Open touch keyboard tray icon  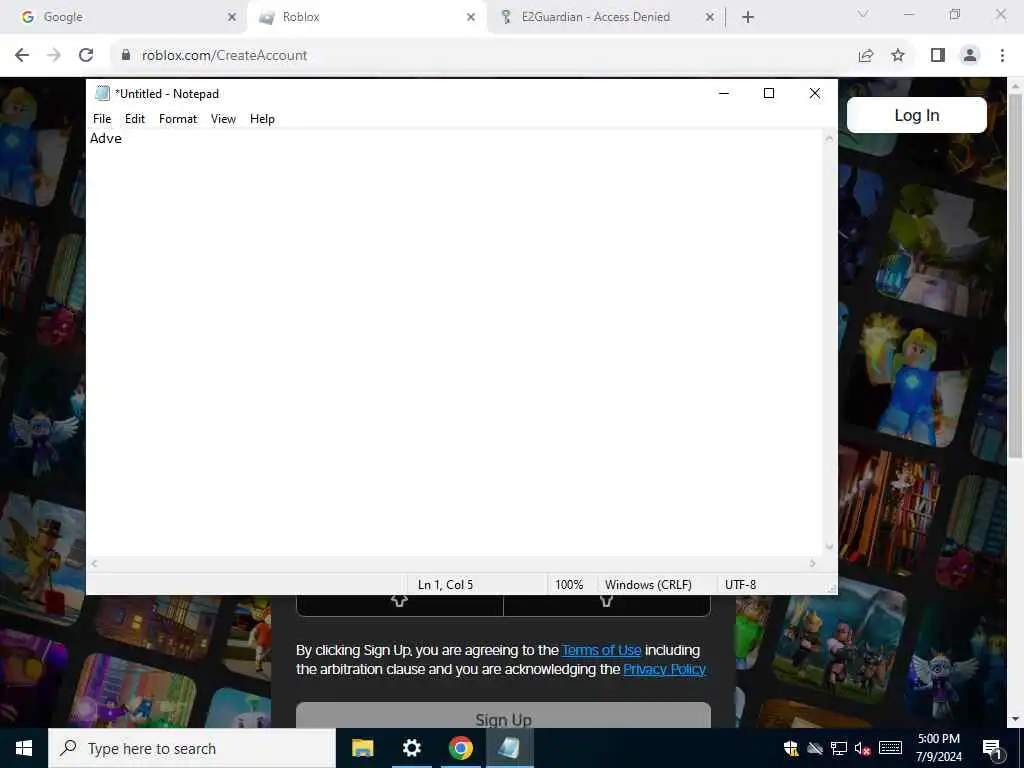890,748
